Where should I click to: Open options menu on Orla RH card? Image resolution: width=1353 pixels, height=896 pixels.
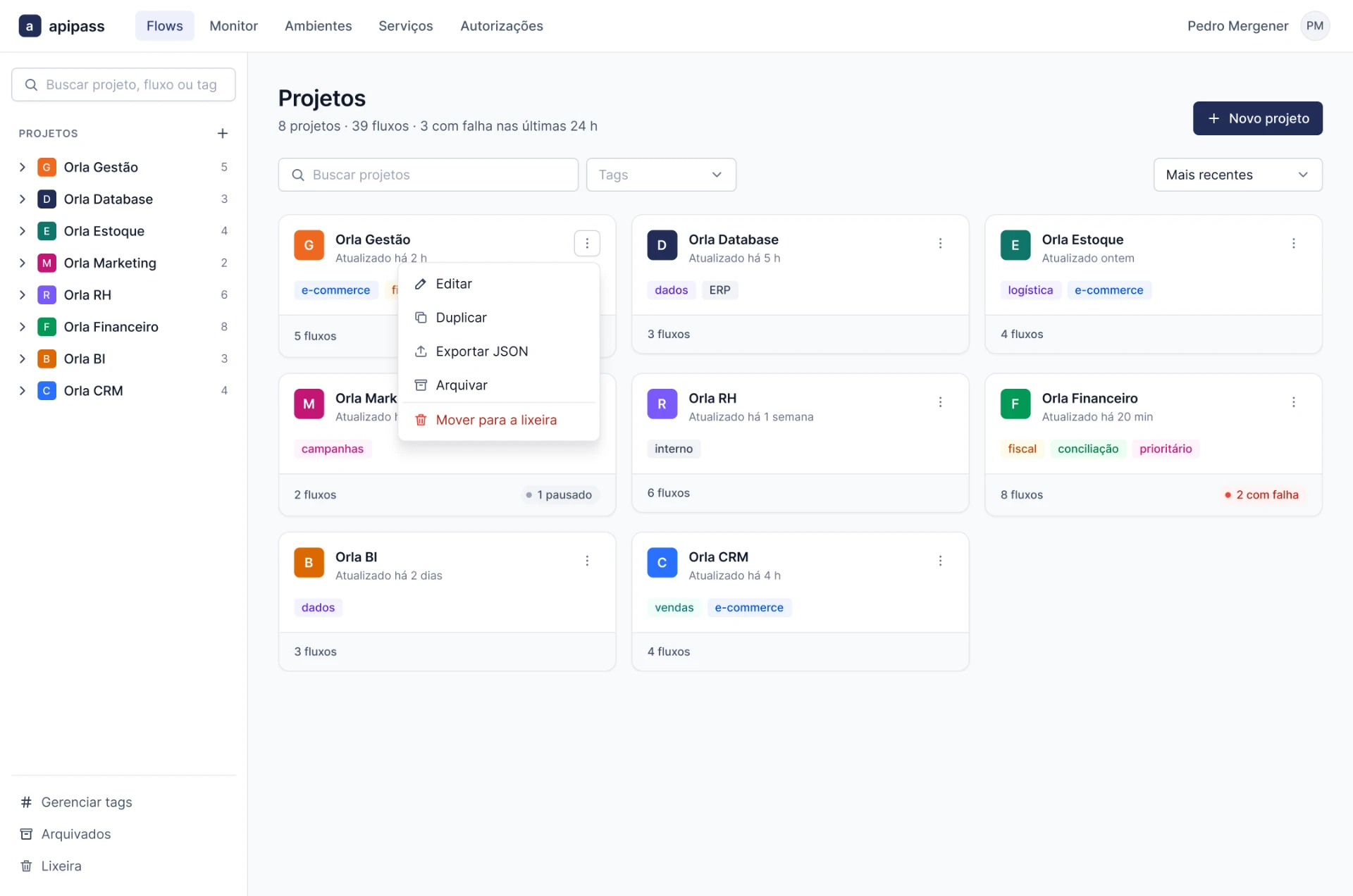coord(940,402)
